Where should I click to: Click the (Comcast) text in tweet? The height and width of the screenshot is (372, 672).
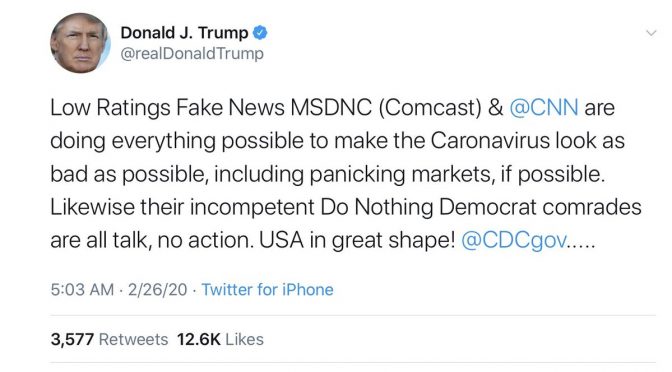430,107
